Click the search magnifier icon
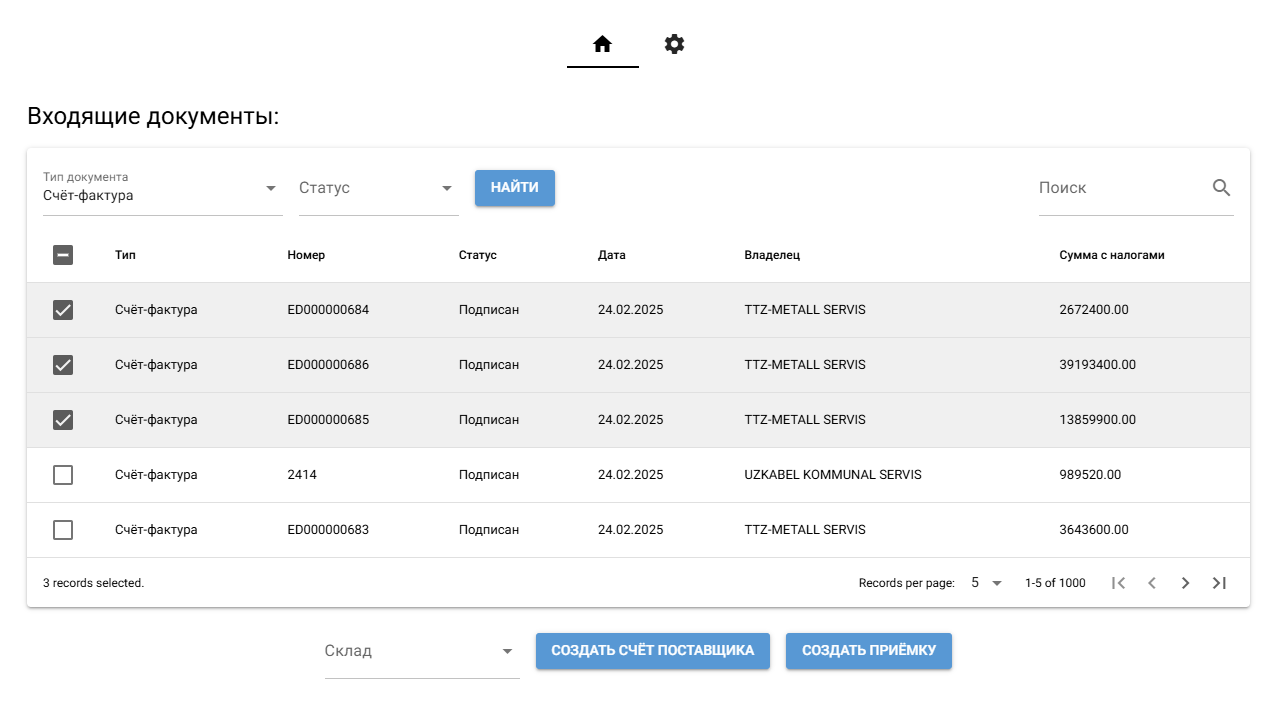The height and width of the screenshot is (720, 1280). click(x=1221, y=188)
